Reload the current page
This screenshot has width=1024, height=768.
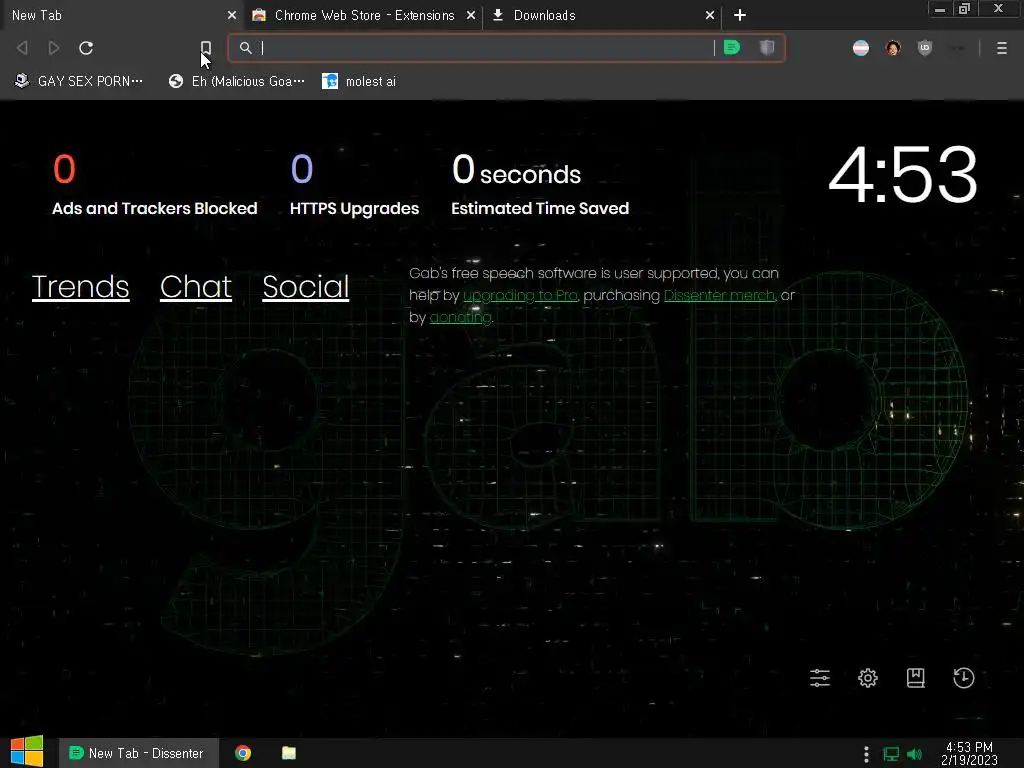(86, 48)
